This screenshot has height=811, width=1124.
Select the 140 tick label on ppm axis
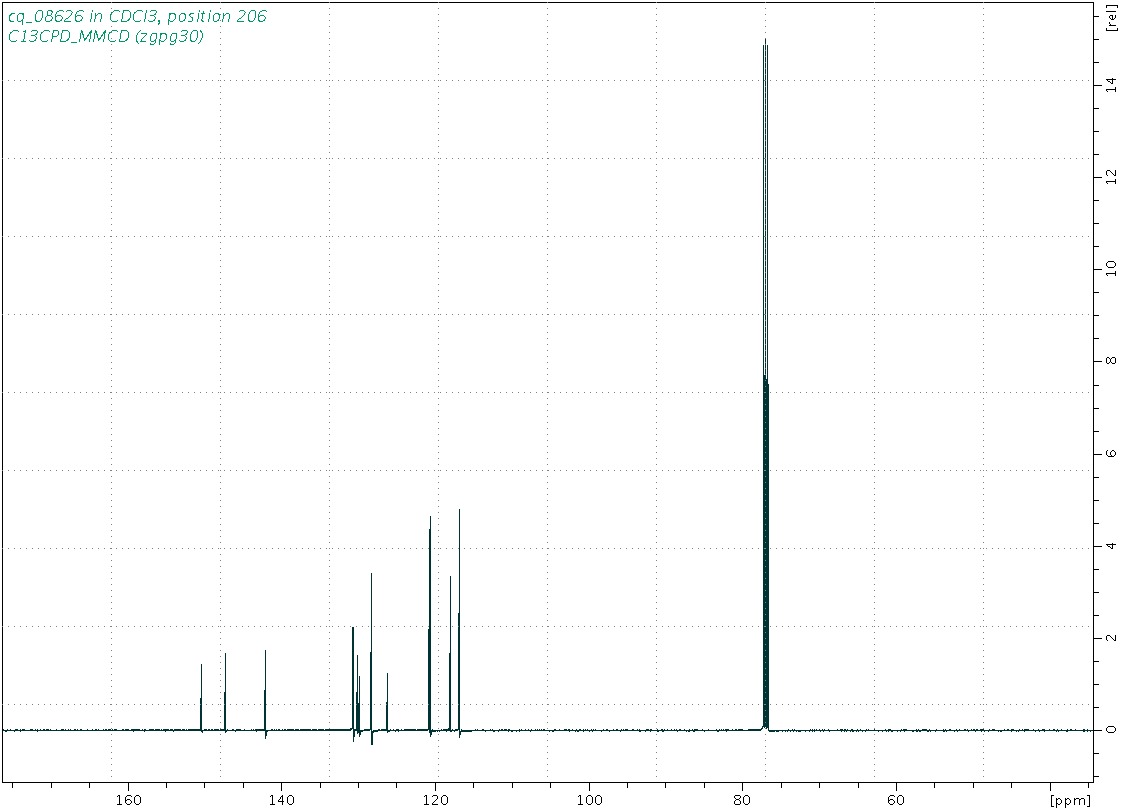point(281,799)
